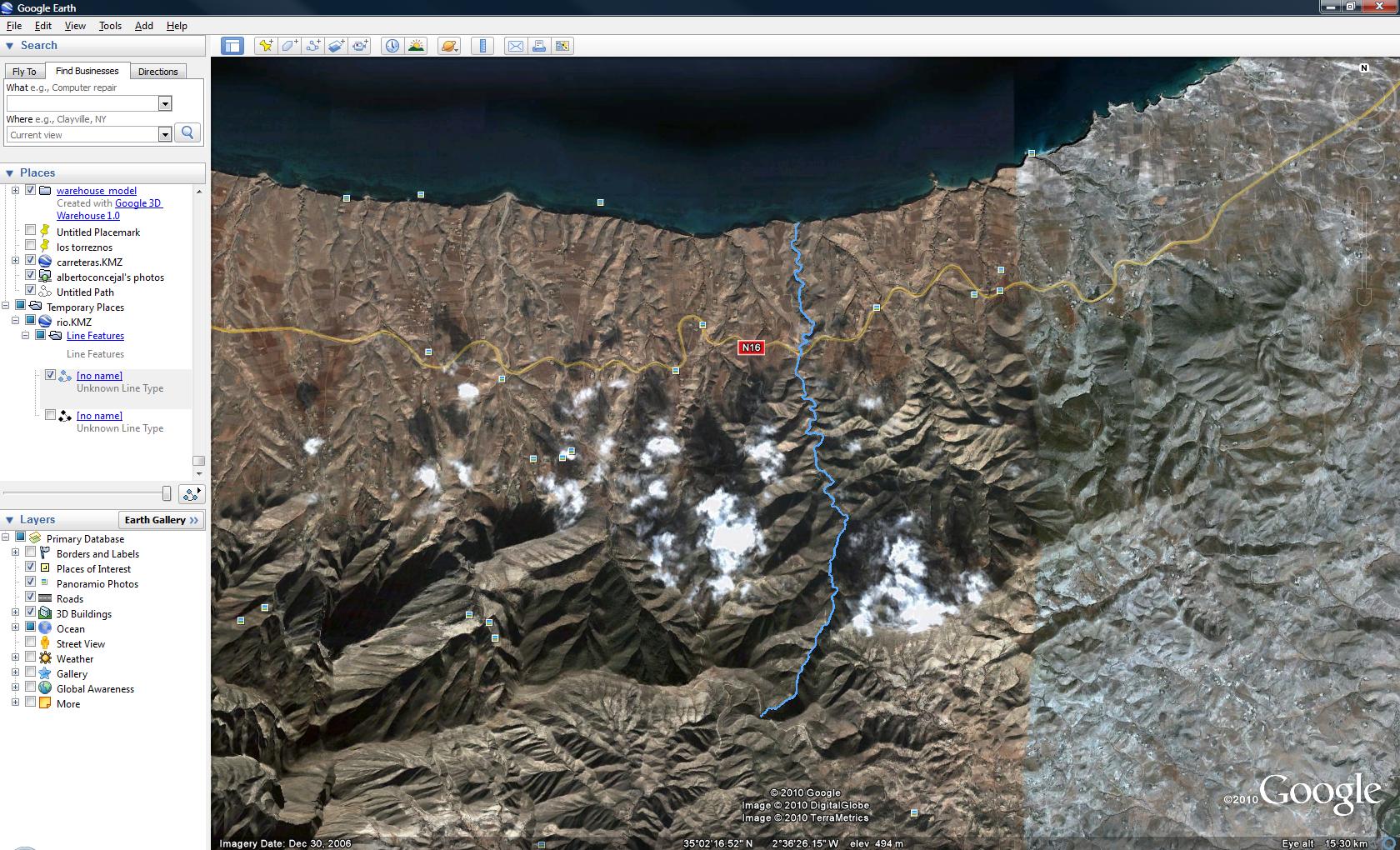Screen dimensions: 1400x850
Task: Click the Places opacity slider handle
Action: point(167,493)
